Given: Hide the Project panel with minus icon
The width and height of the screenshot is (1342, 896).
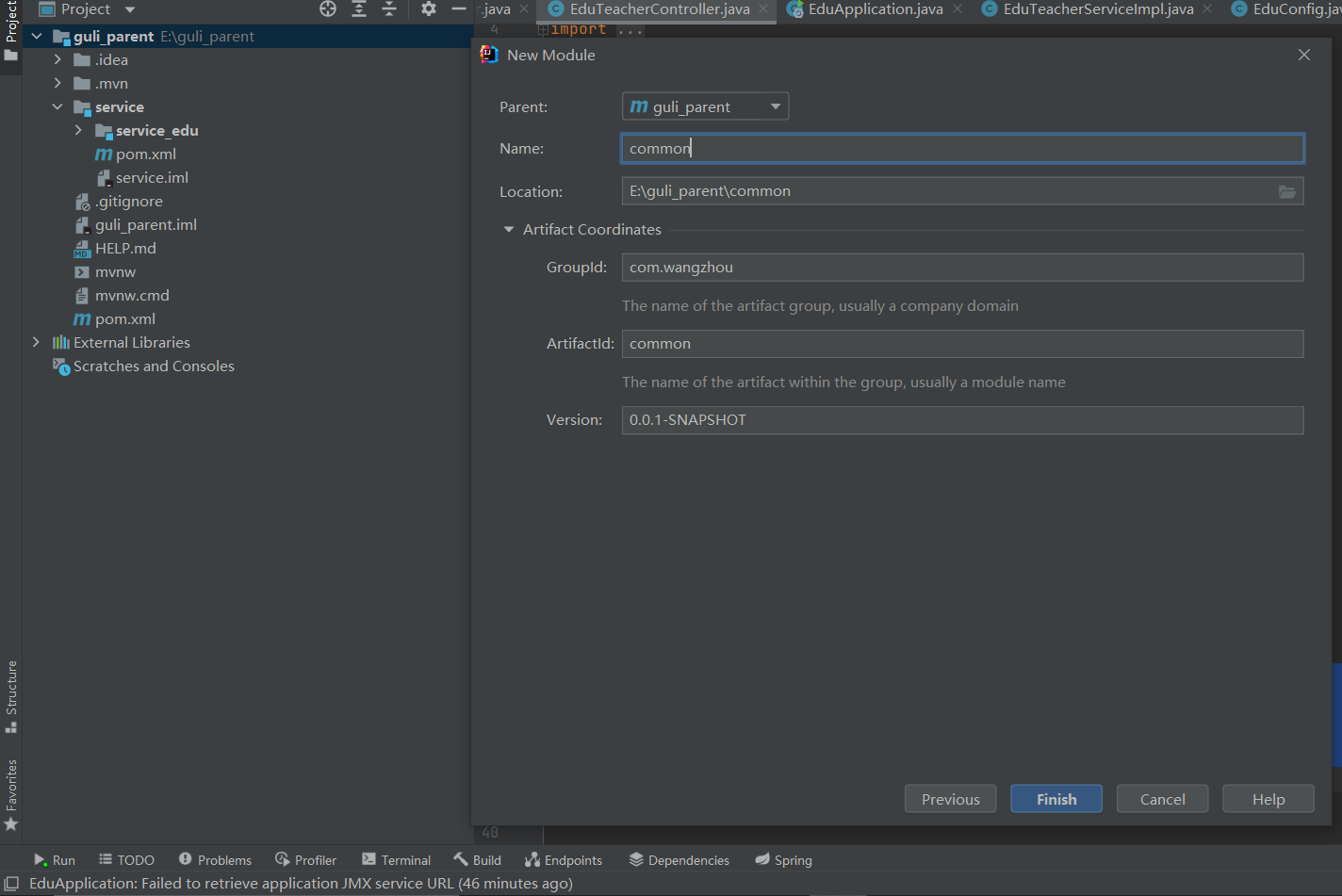Looking at the screenshot, I should 459,8.
